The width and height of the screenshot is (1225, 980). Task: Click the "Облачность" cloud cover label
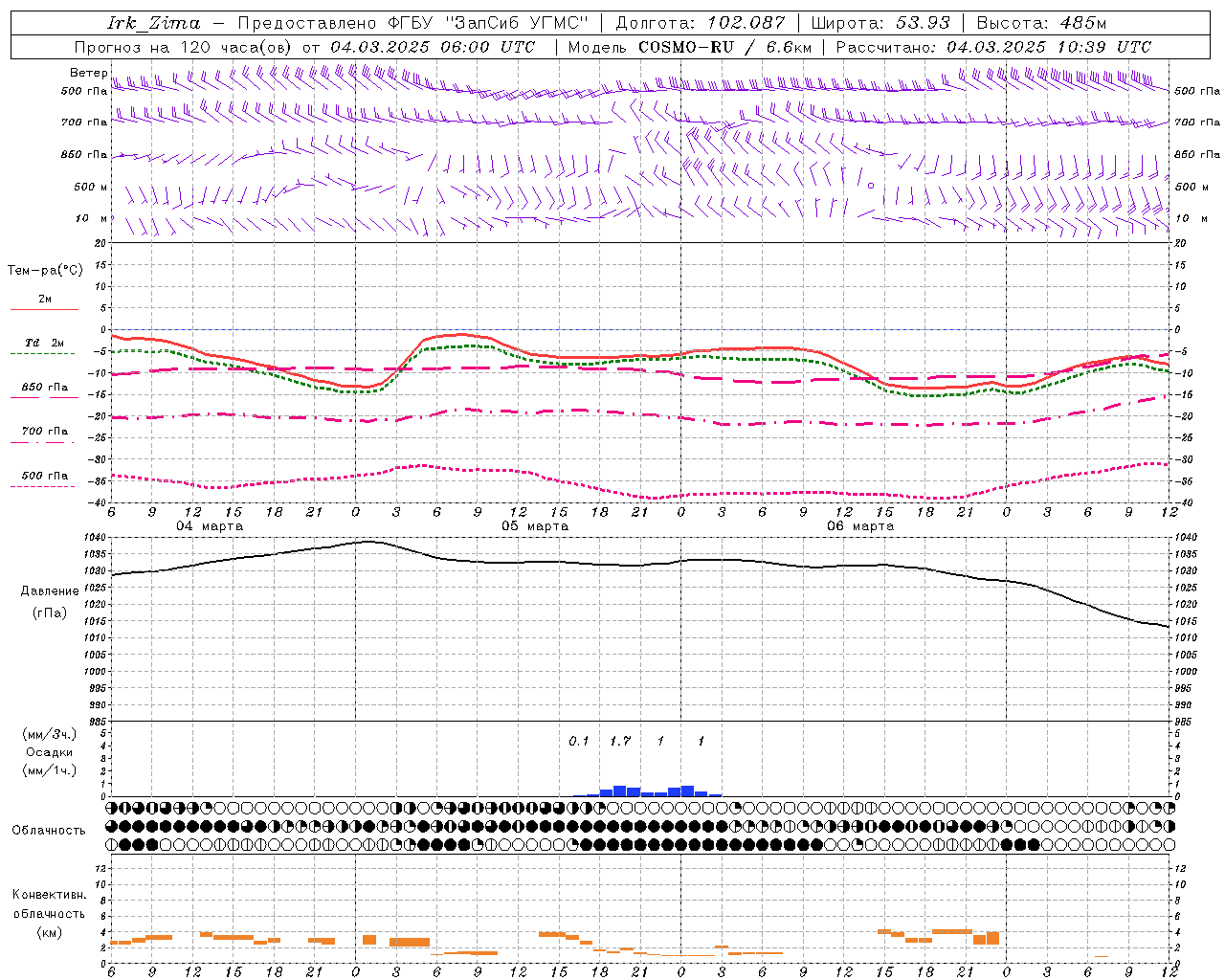[x=49, y=831]
